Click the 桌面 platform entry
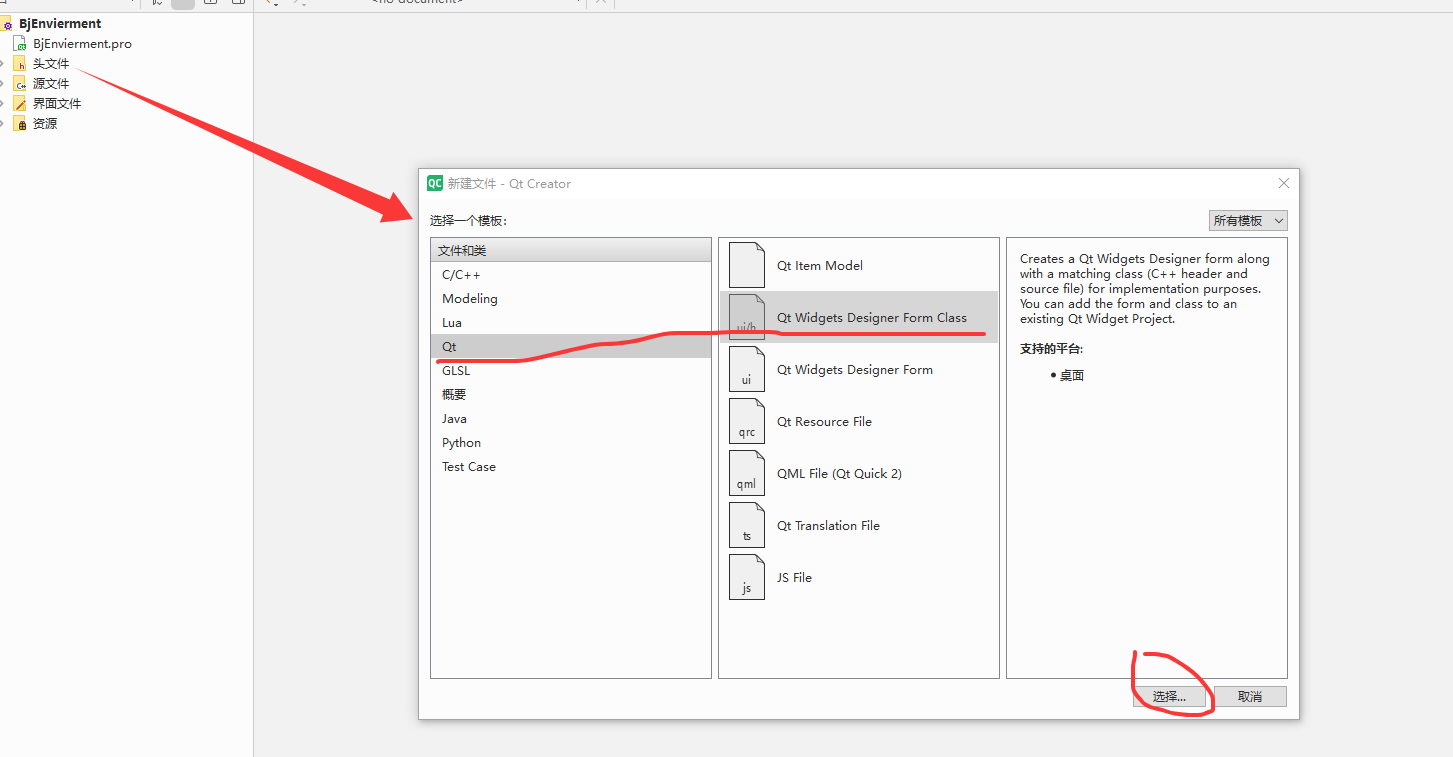Image resolution: width=1453 pixels, height=757 pixels. 1072,376
